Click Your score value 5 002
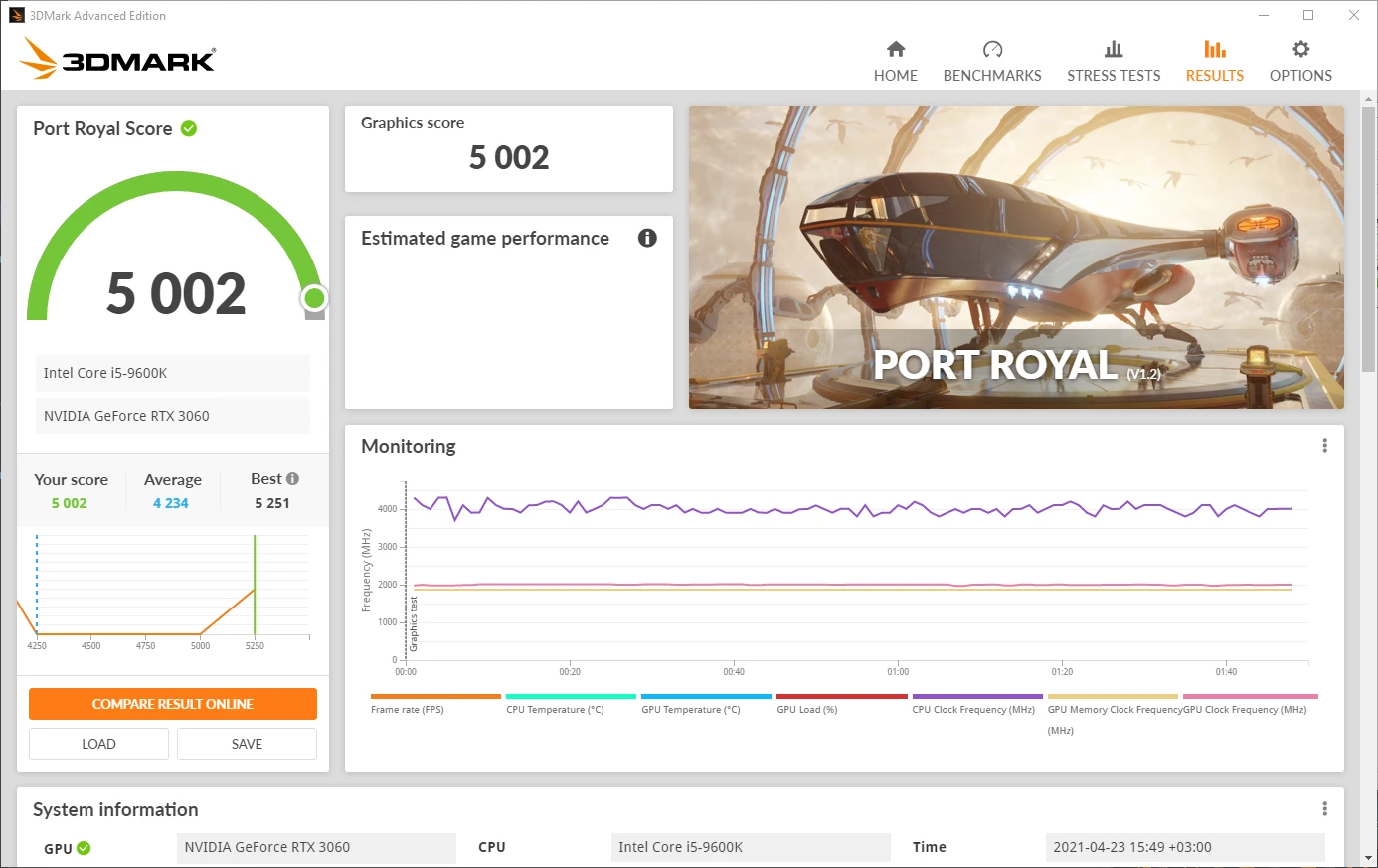The width and height of the screenshot is (1378, 868). click(69, 503)
